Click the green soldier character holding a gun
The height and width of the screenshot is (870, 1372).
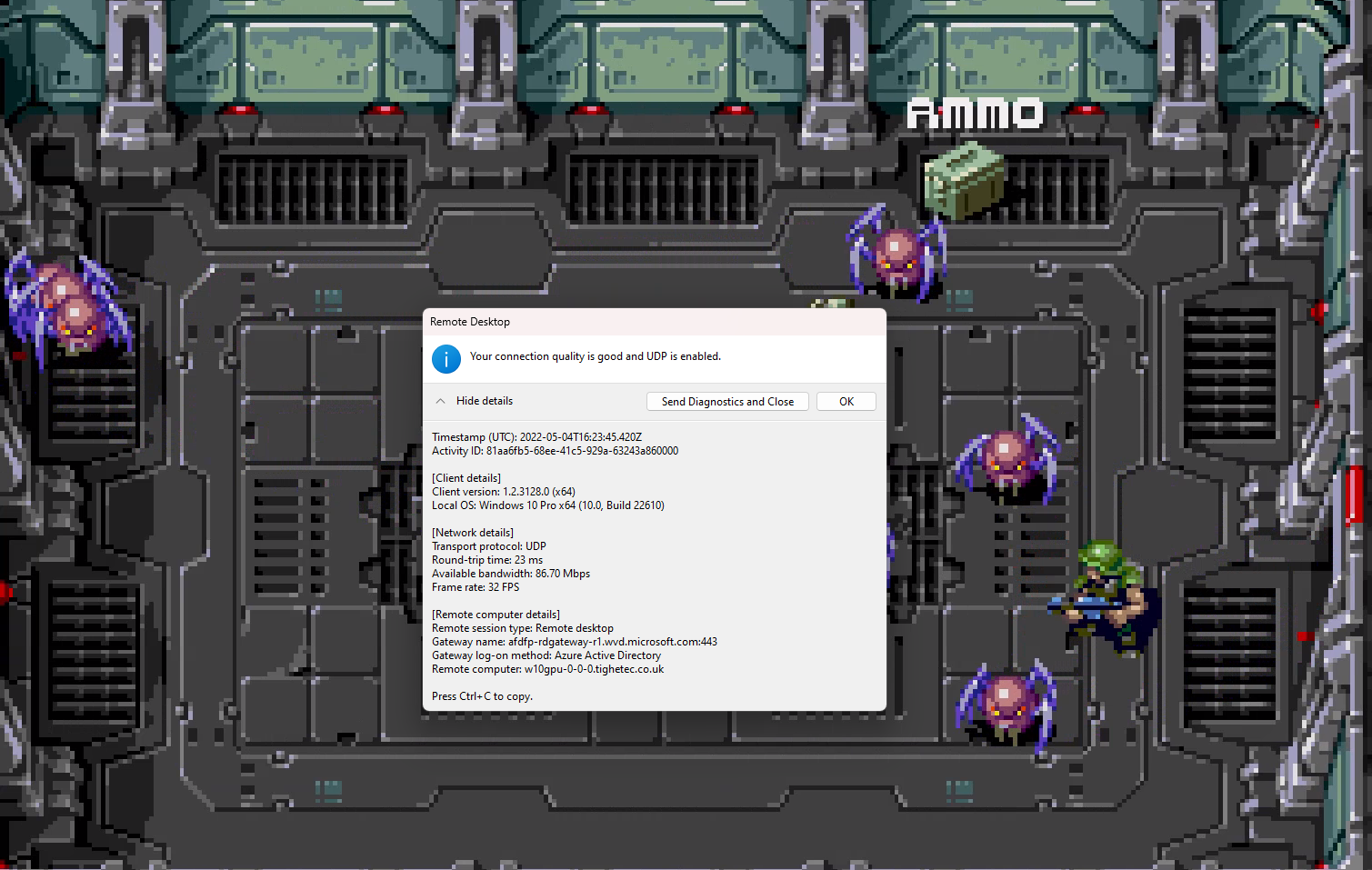(1105, 598)
